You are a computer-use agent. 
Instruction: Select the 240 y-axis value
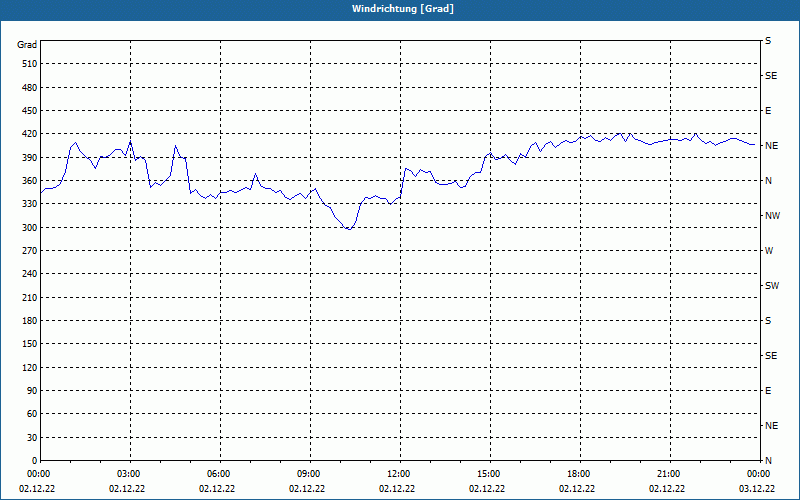point(29,274)
